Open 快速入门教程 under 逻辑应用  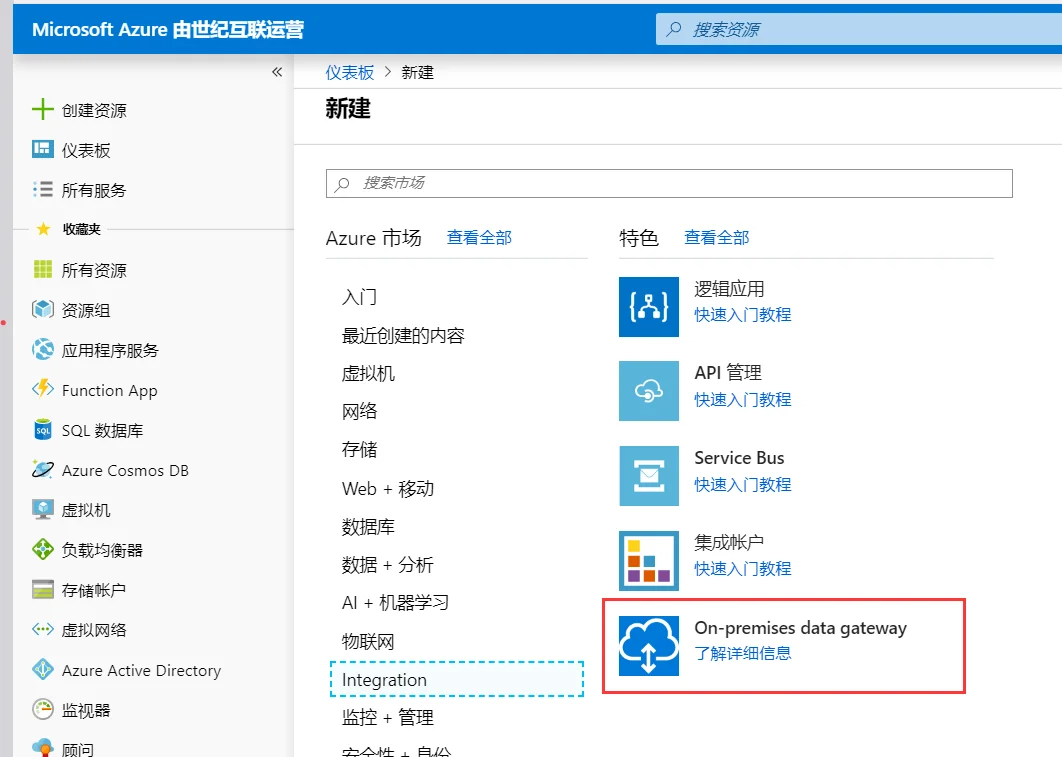pos(743,315)
